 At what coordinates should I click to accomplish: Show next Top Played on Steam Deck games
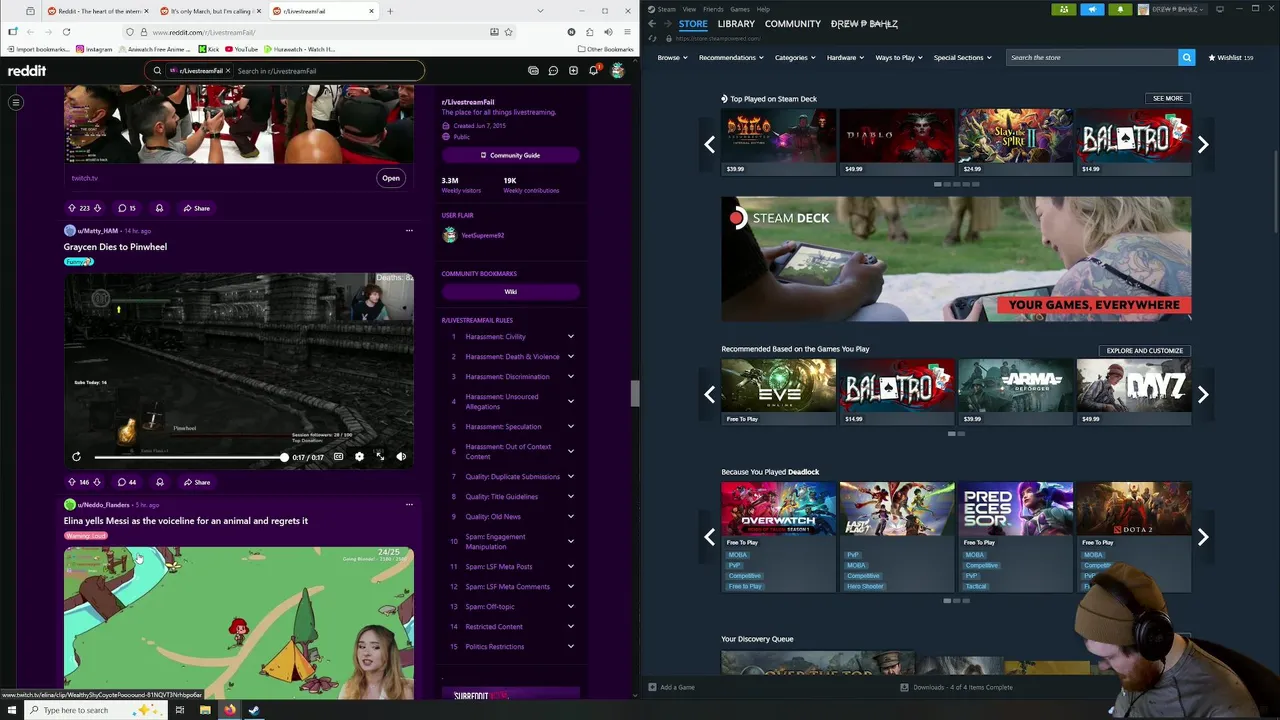point(1203,144)
